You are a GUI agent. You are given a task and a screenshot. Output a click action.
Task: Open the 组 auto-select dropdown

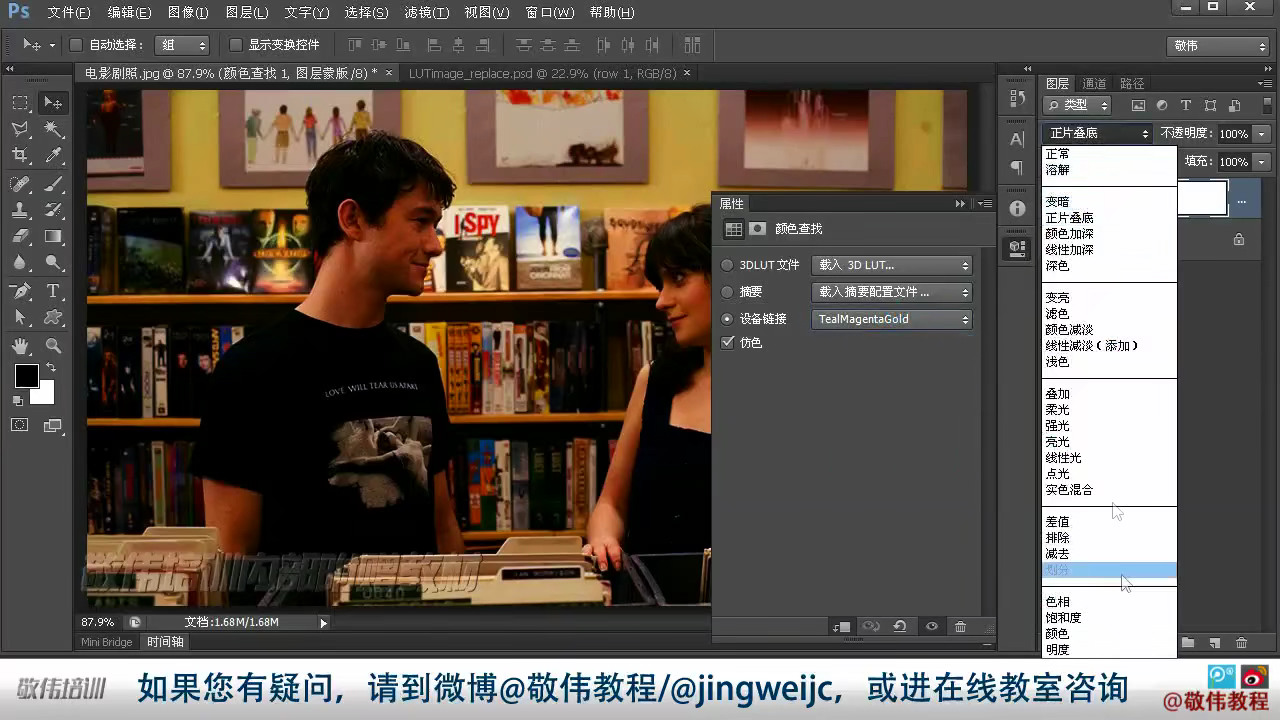[x=182, y=45]
